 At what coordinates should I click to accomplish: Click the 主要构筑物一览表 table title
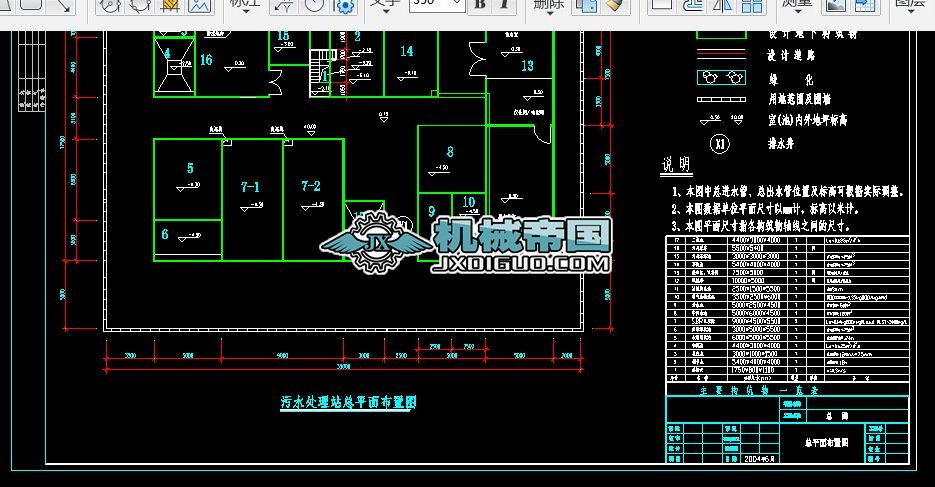pyautogui.click(x=759, y=390)
